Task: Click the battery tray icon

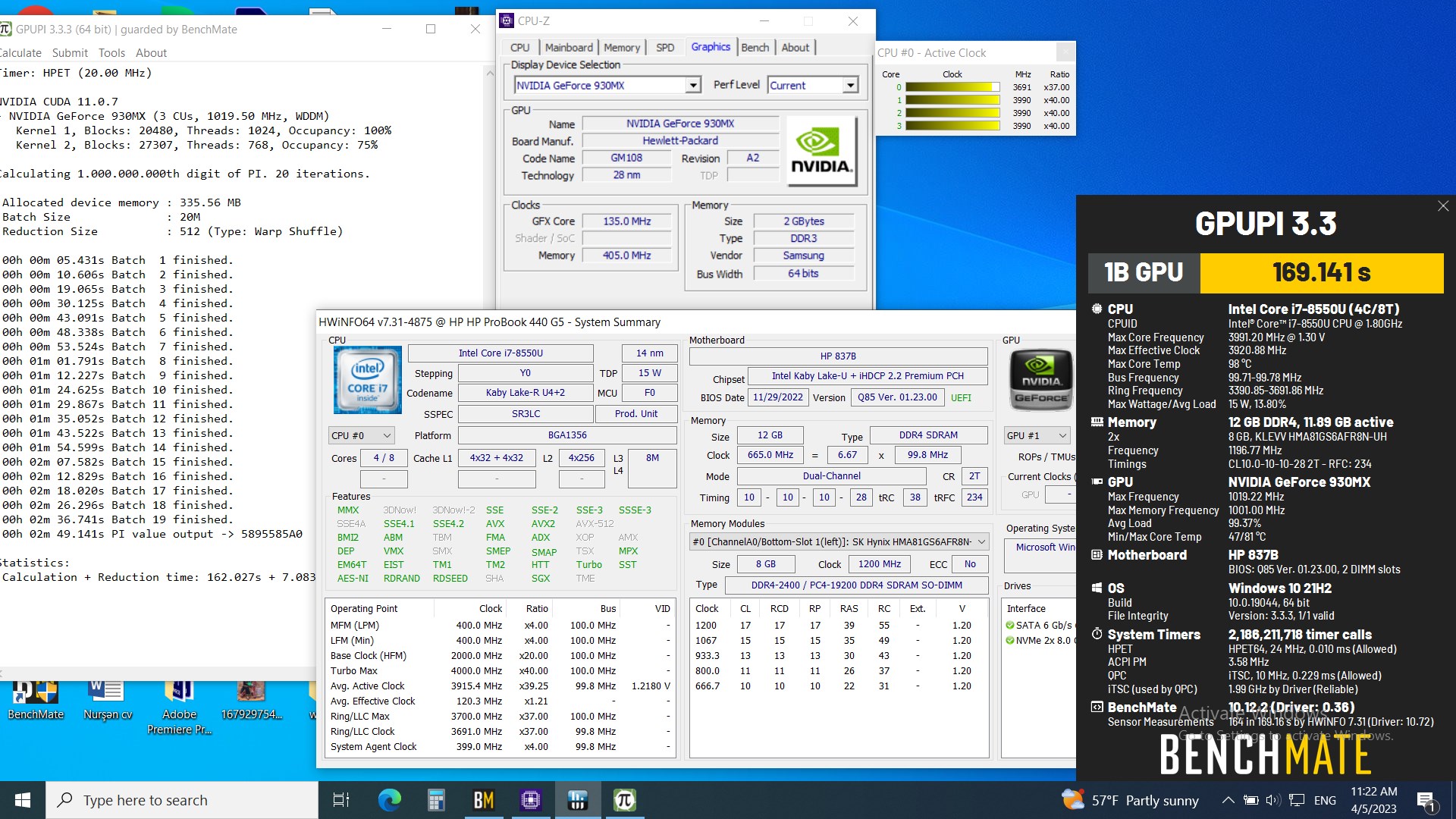Action: point(1251,800)
